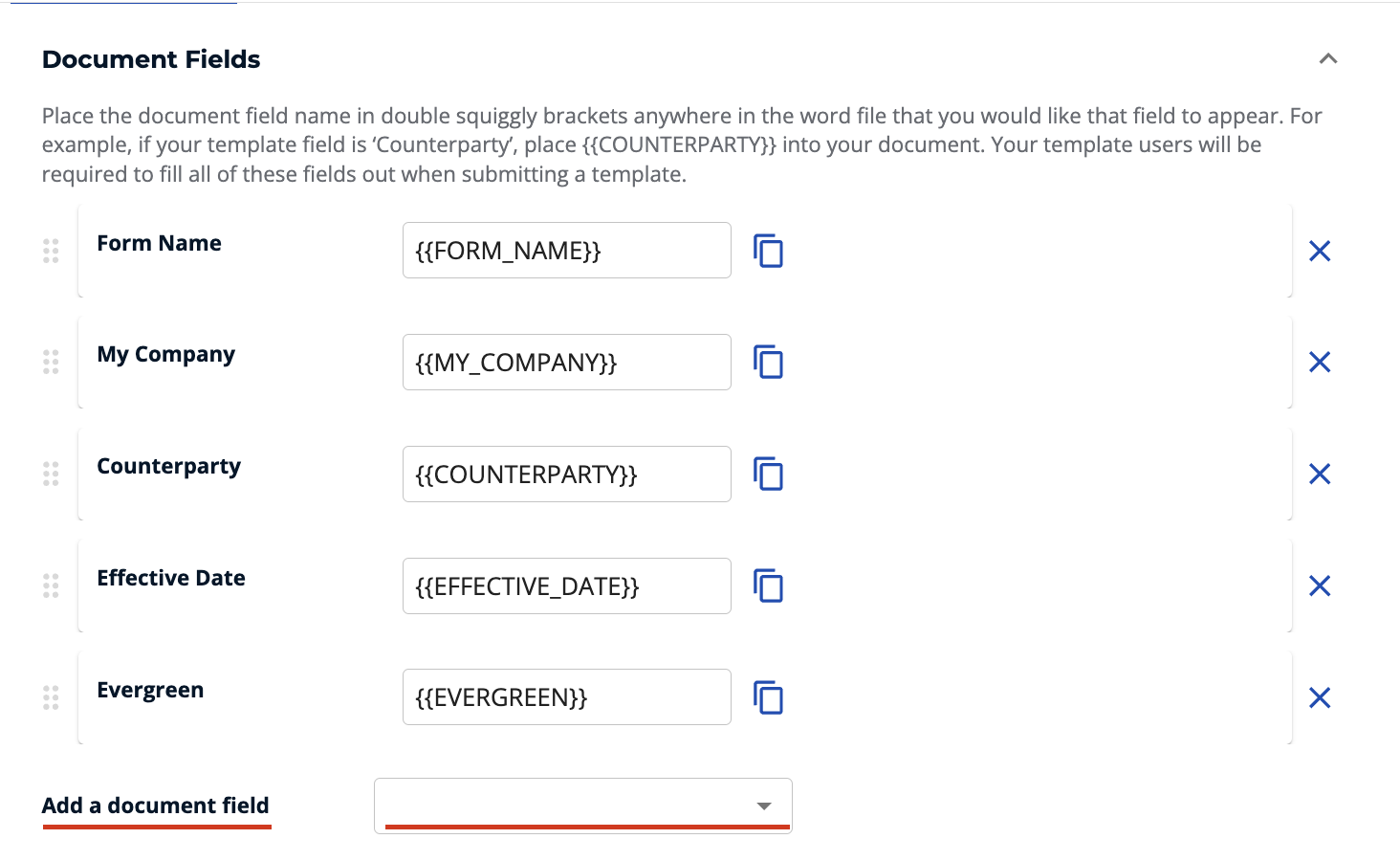Open the Add a document field dropdown
This screenshot has height=861, width=1400.
[583, 806]
